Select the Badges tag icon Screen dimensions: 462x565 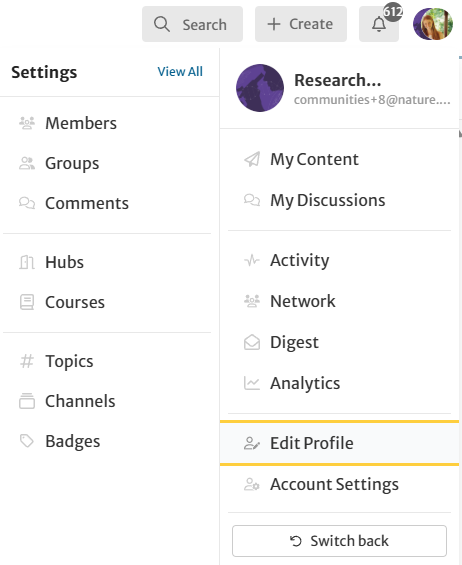[x=27, y=441]
